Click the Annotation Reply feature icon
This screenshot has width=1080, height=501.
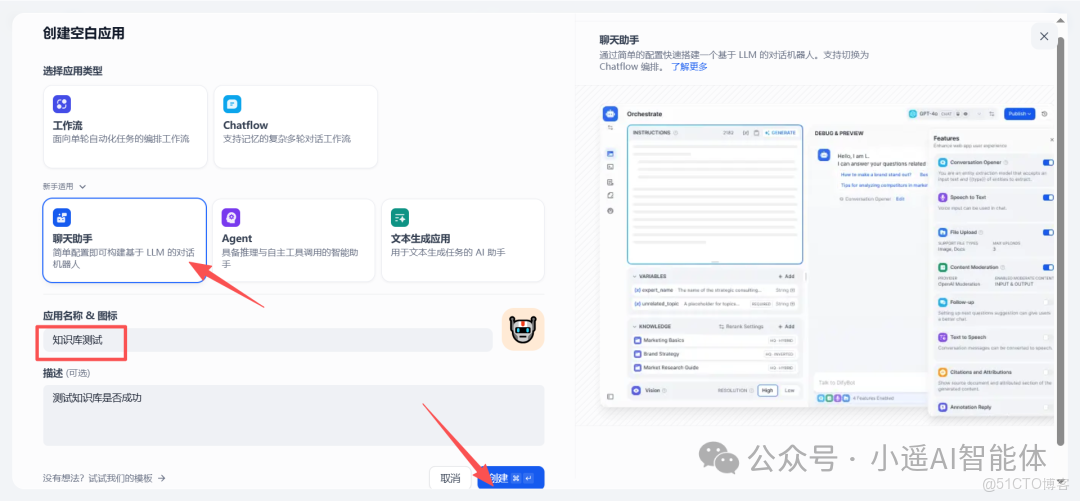click(943, 407)
